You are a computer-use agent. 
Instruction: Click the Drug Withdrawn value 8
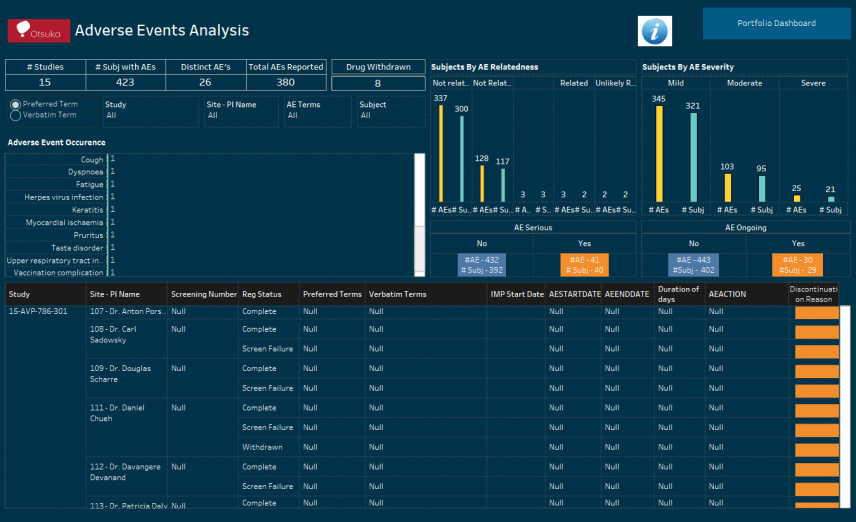[x=378, y=84]
